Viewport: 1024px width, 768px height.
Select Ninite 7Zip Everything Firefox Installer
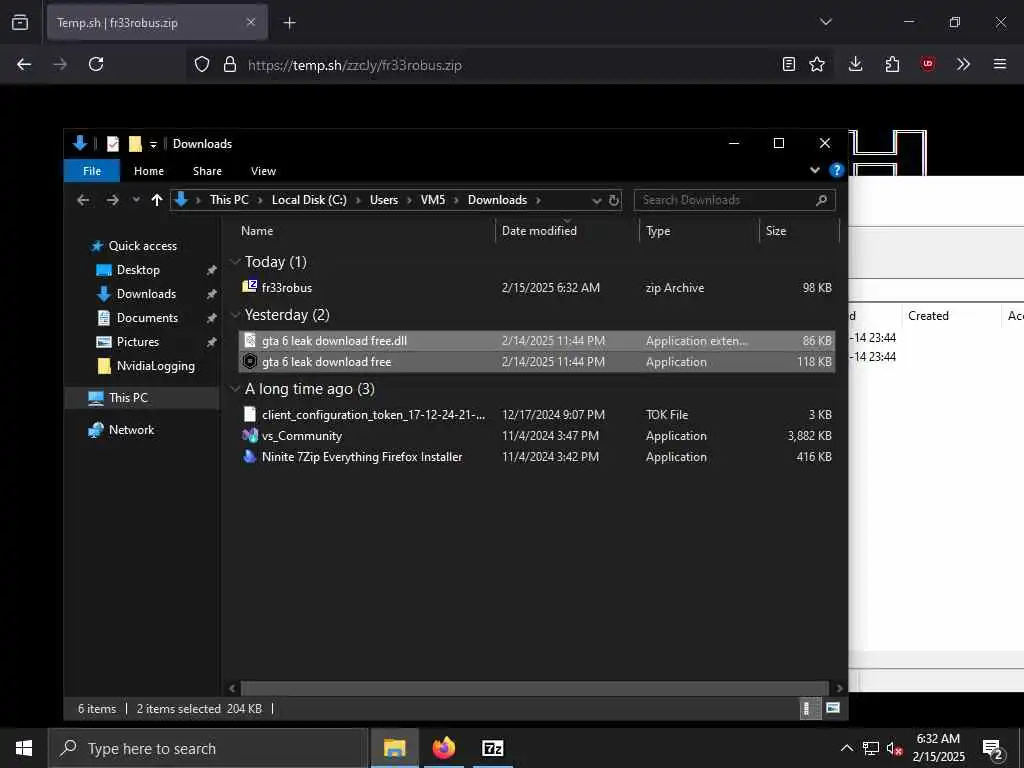click(x=537, y=456)
